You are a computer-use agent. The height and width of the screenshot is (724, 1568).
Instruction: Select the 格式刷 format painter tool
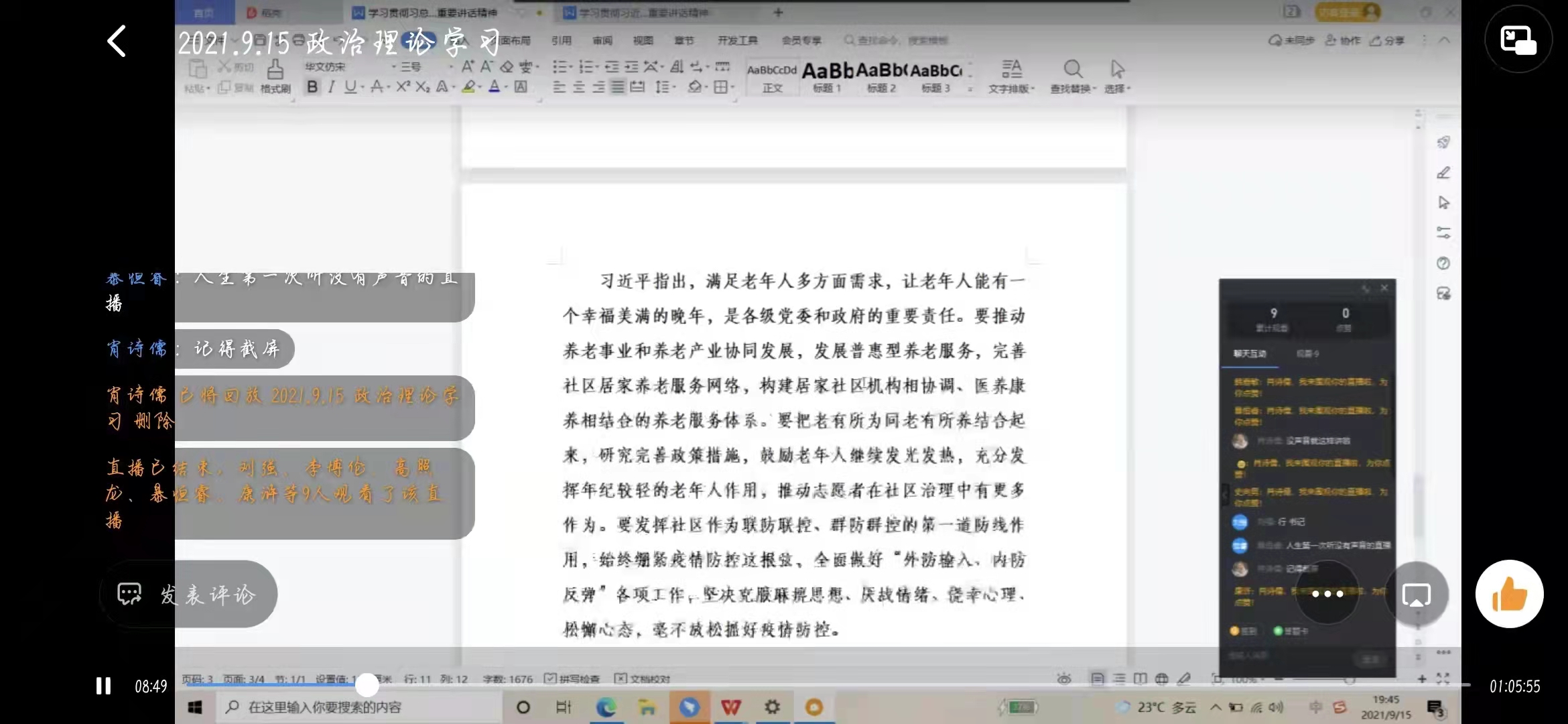coord(275,76)
